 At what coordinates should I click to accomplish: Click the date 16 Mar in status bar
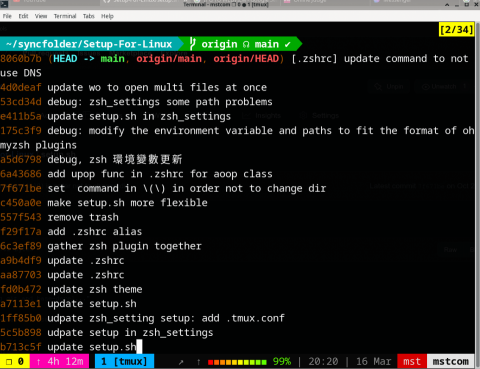(x=374, y=361)
